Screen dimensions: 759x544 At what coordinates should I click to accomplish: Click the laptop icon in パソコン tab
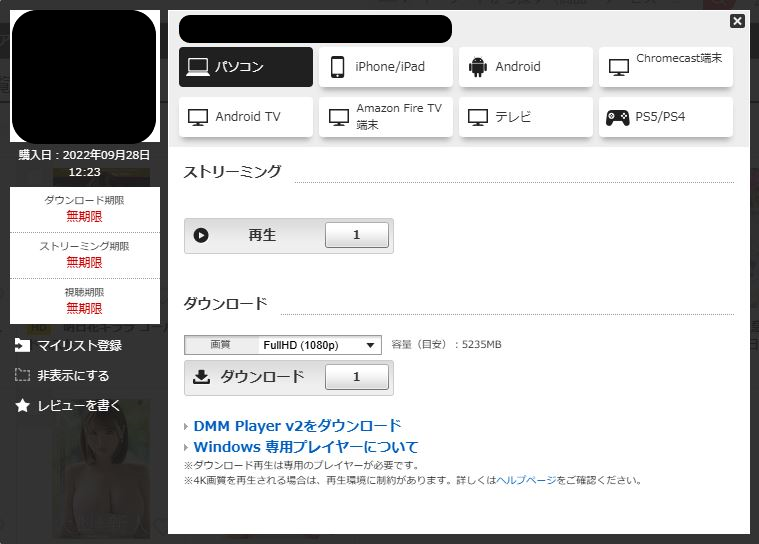click(198, 67)
